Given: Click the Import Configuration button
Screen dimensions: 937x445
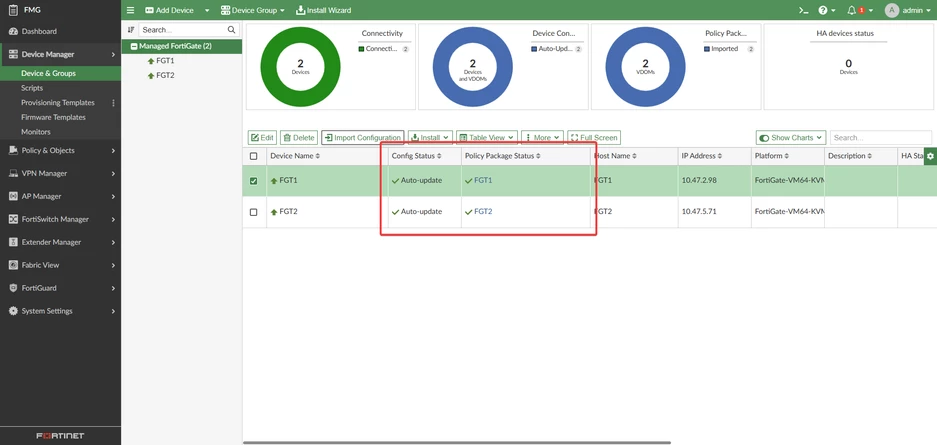Looking at the screenshot, I should (x=363, y=137).
